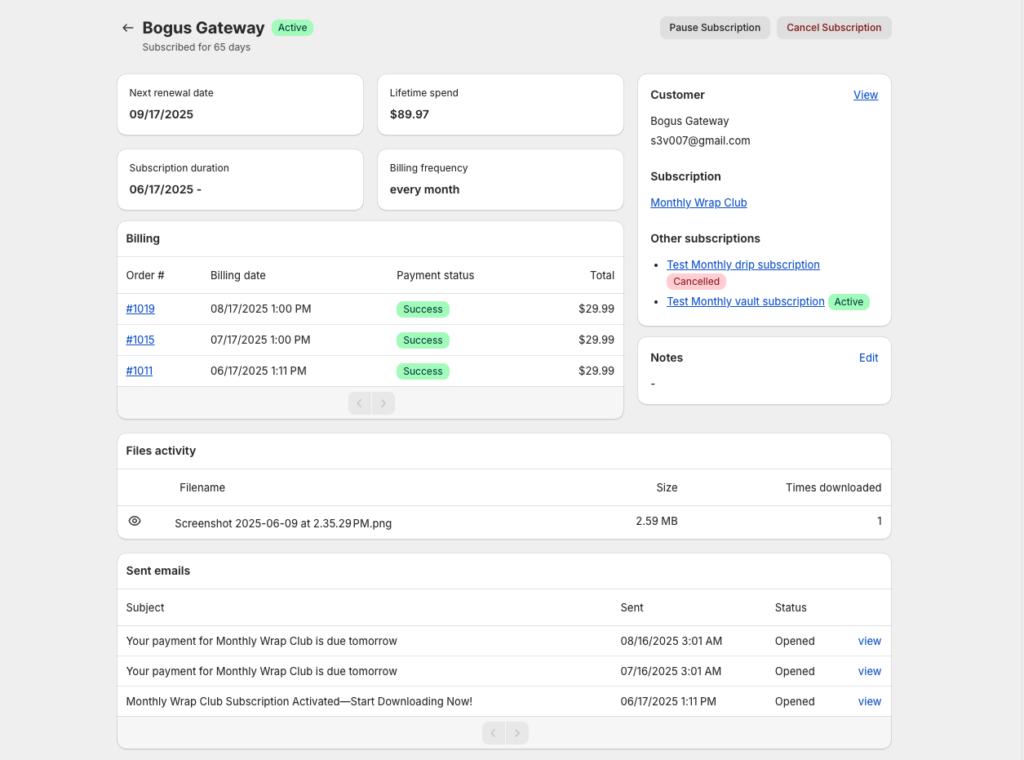Click the Billing date column header

click(x=238, y=276)
